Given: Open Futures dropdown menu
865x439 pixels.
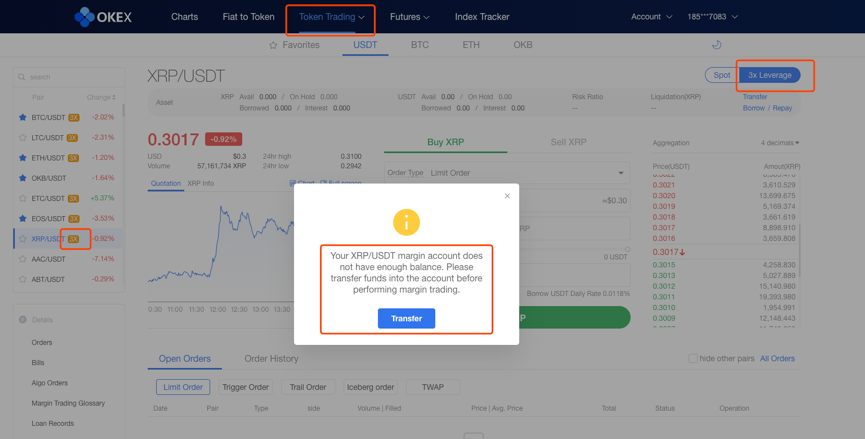Looking at the screenshot, I should coord(409,17).
